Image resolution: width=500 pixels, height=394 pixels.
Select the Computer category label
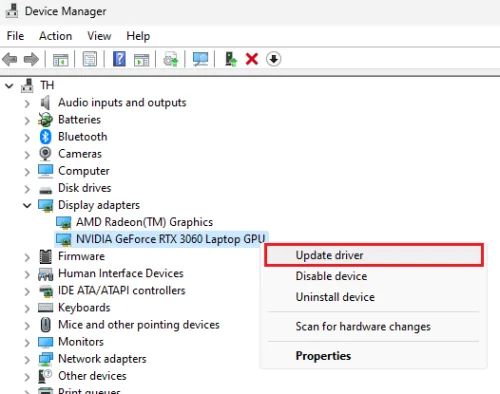[84, 171]
